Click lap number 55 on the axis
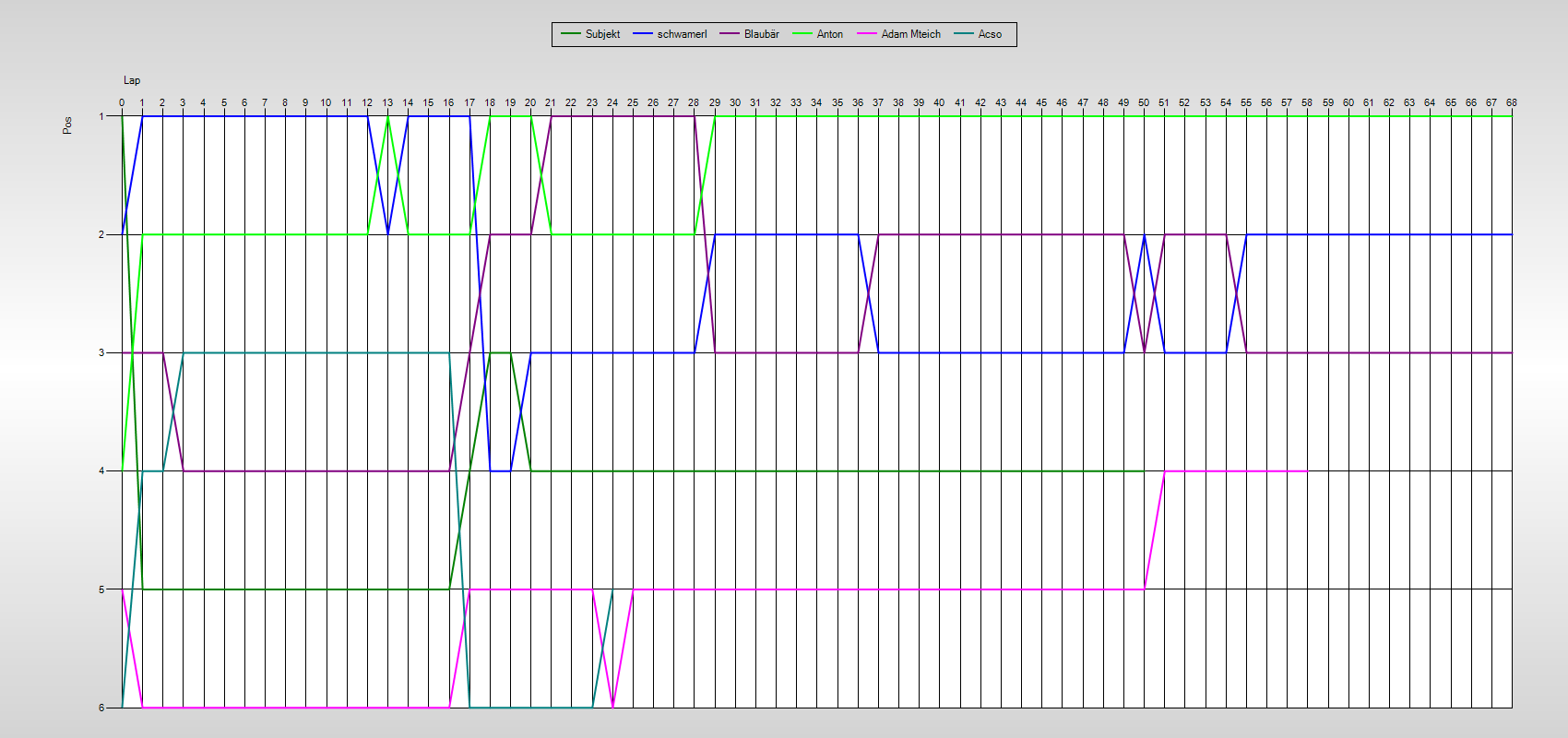 1246,102
